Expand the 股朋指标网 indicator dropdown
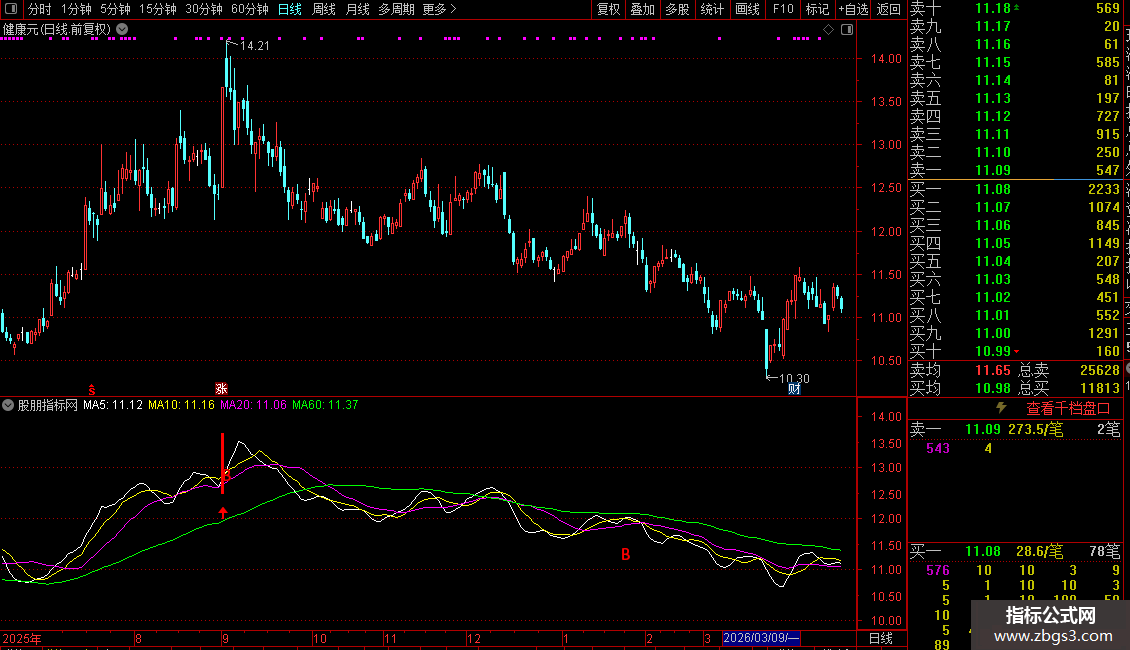This screenshot has width=1130, height=650. (9, 405)
